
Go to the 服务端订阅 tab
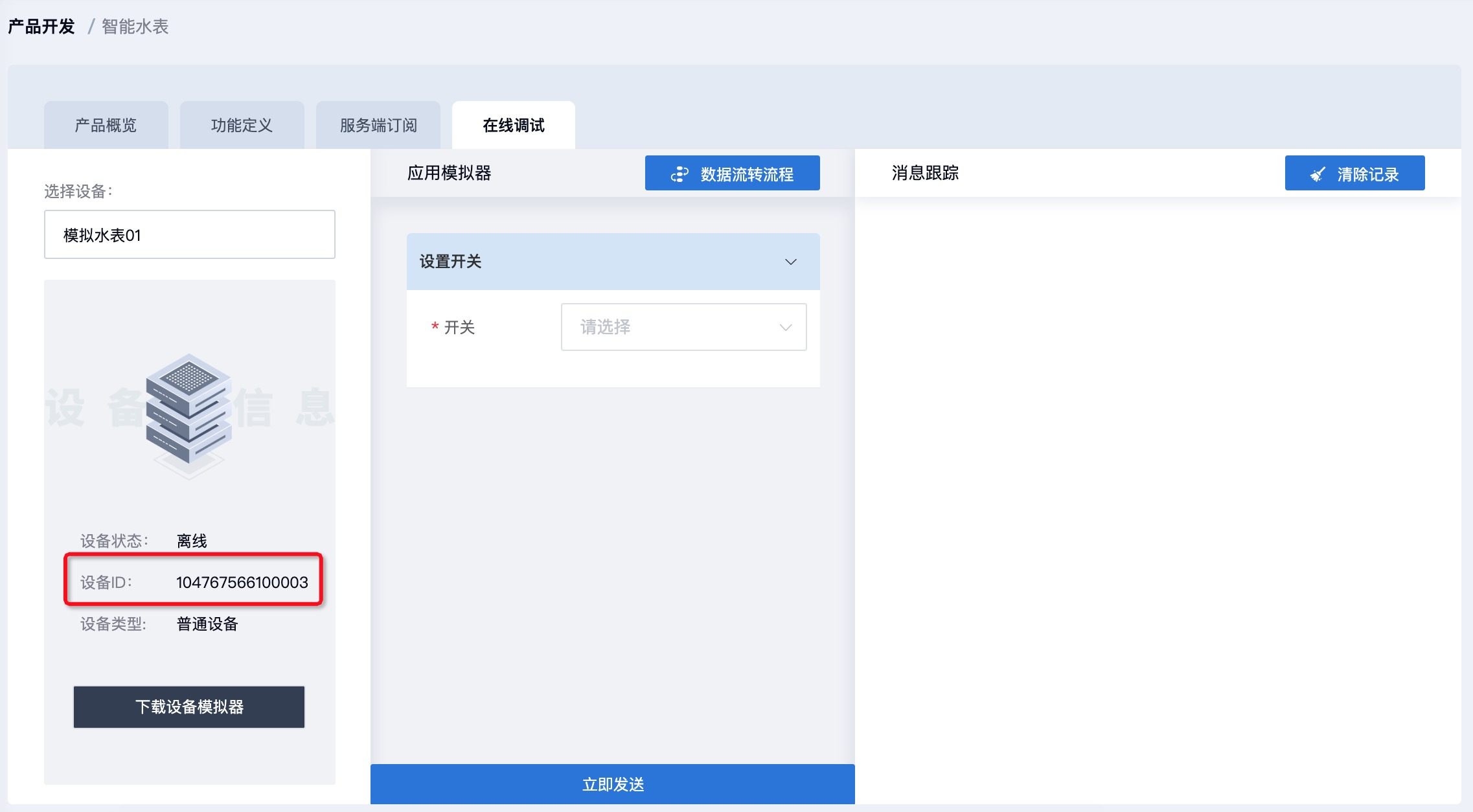(x=378, y=125)
